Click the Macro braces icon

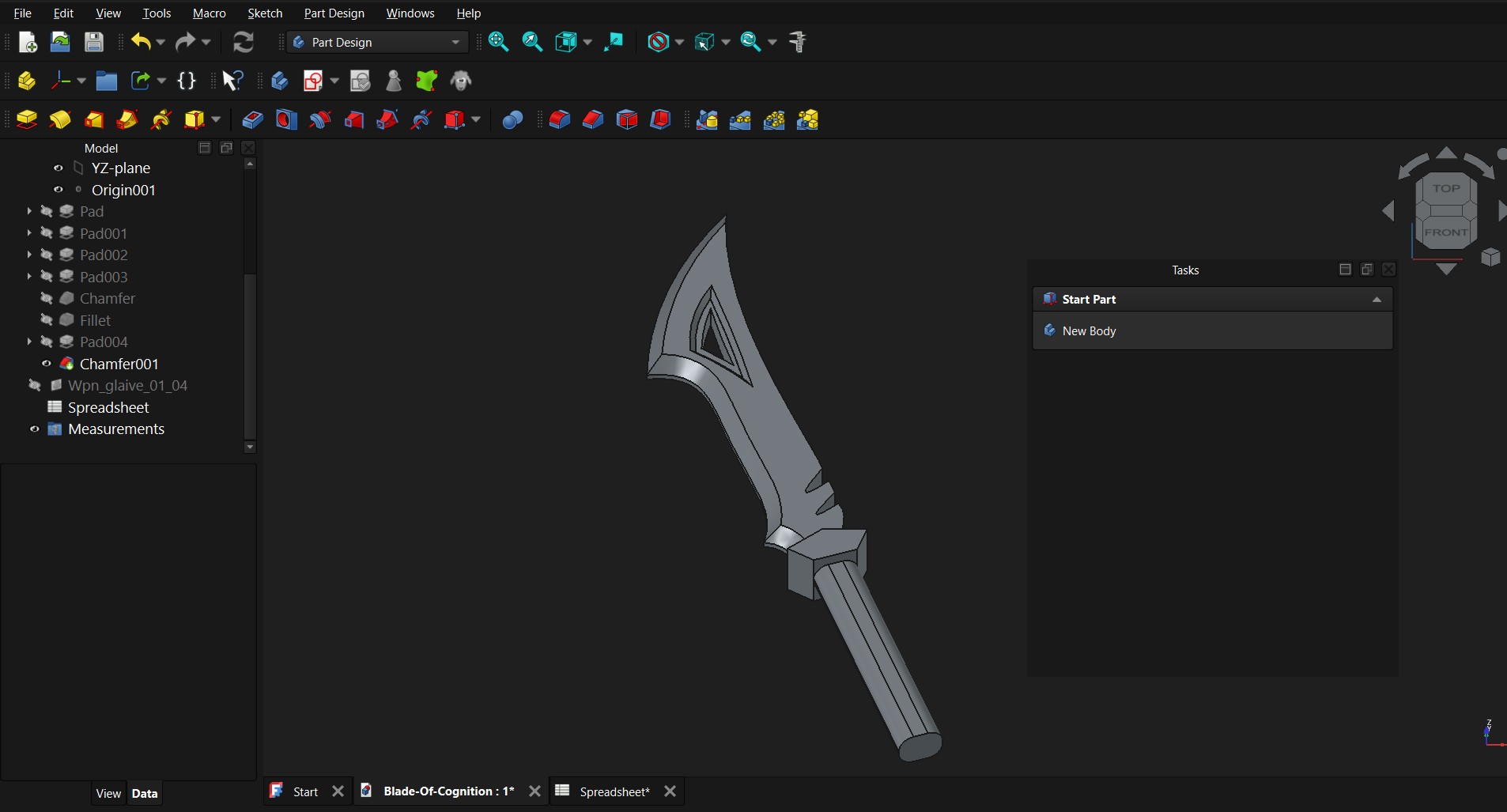pos(187,81)
